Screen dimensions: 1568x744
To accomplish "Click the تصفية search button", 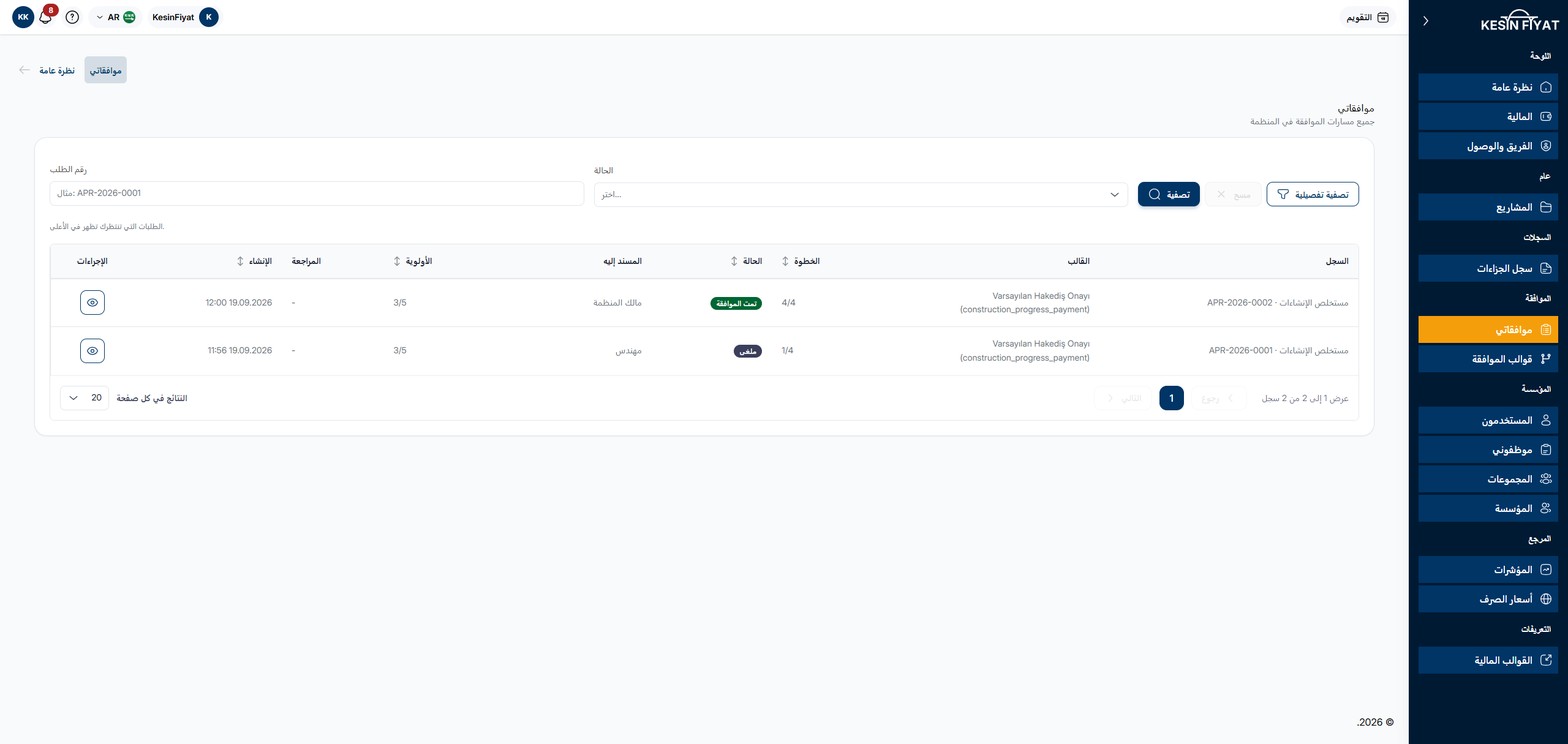I will (x=1168, y=194).
